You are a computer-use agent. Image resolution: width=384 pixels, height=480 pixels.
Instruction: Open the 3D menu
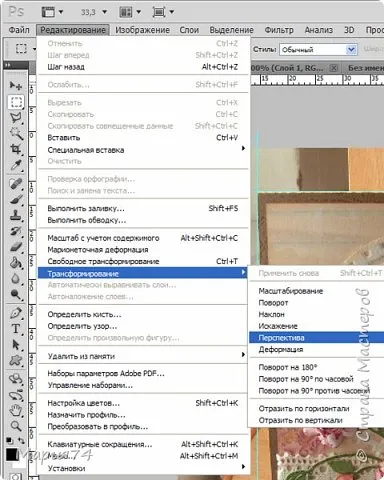click(349, 30)
